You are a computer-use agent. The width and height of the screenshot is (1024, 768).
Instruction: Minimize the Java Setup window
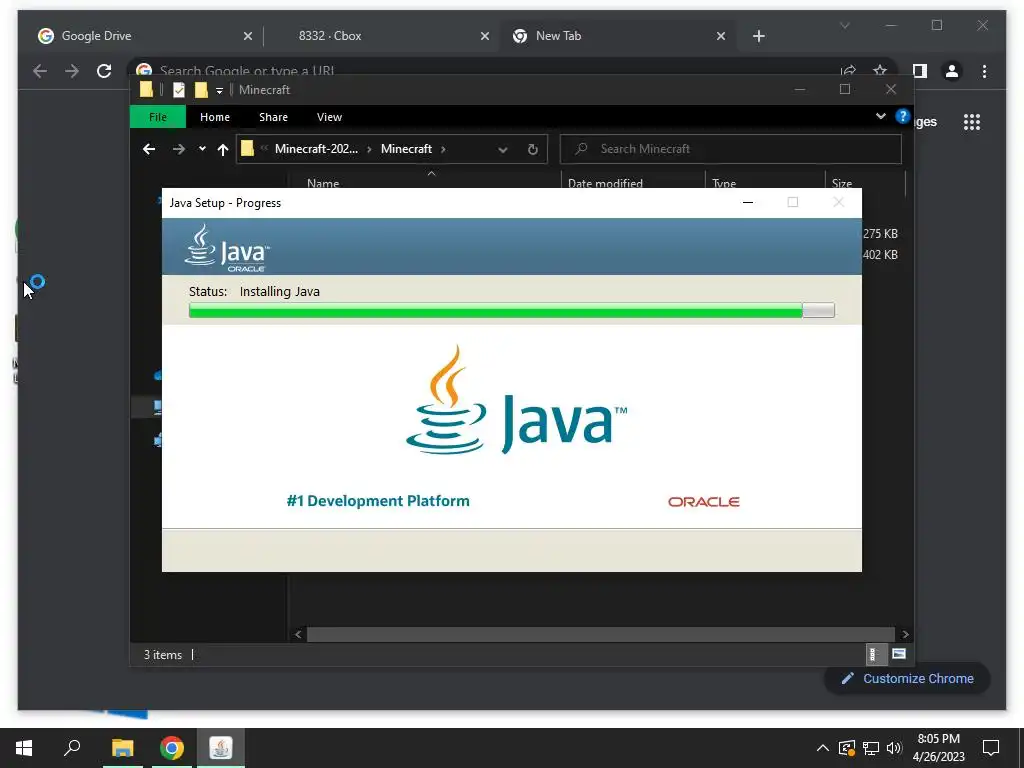(748, 202)
